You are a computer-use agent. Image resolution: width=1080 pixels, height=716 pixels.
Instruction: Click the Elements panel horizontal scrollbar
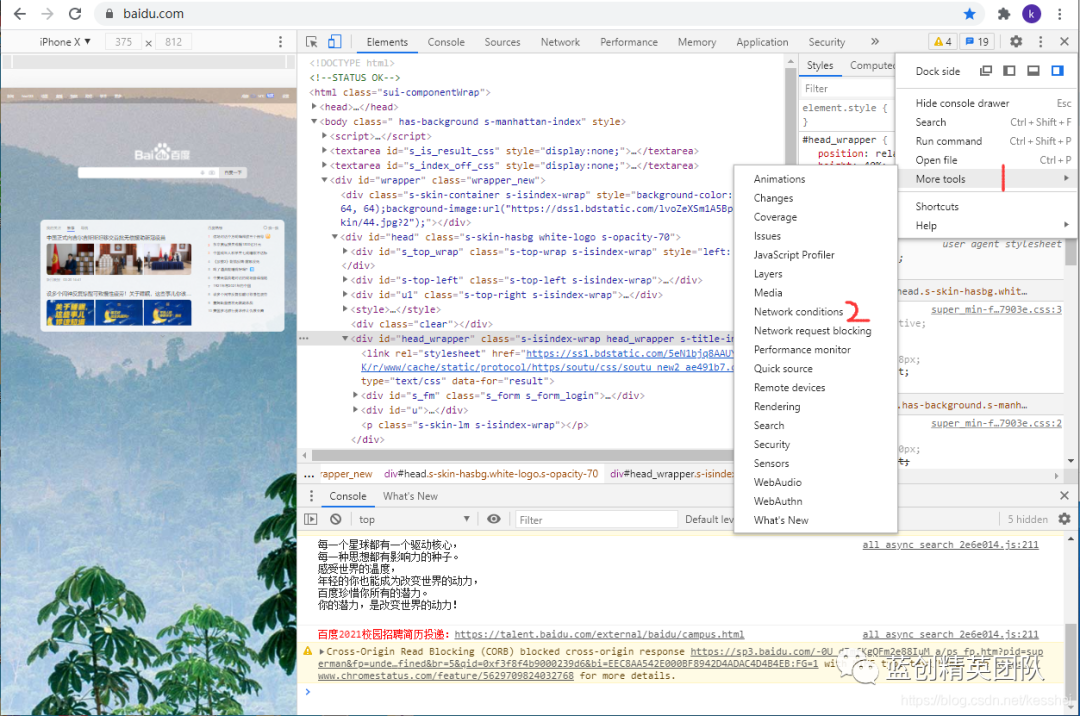522,455
